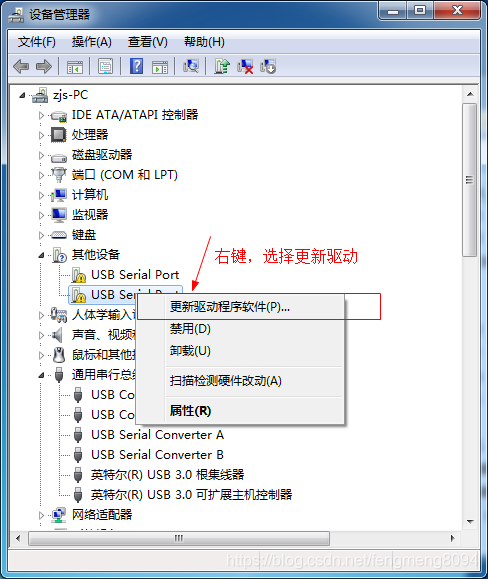Expand the 网络适配器 node
Screen dimensions: 488x579
pyautogui.click(x=41, y=515)
